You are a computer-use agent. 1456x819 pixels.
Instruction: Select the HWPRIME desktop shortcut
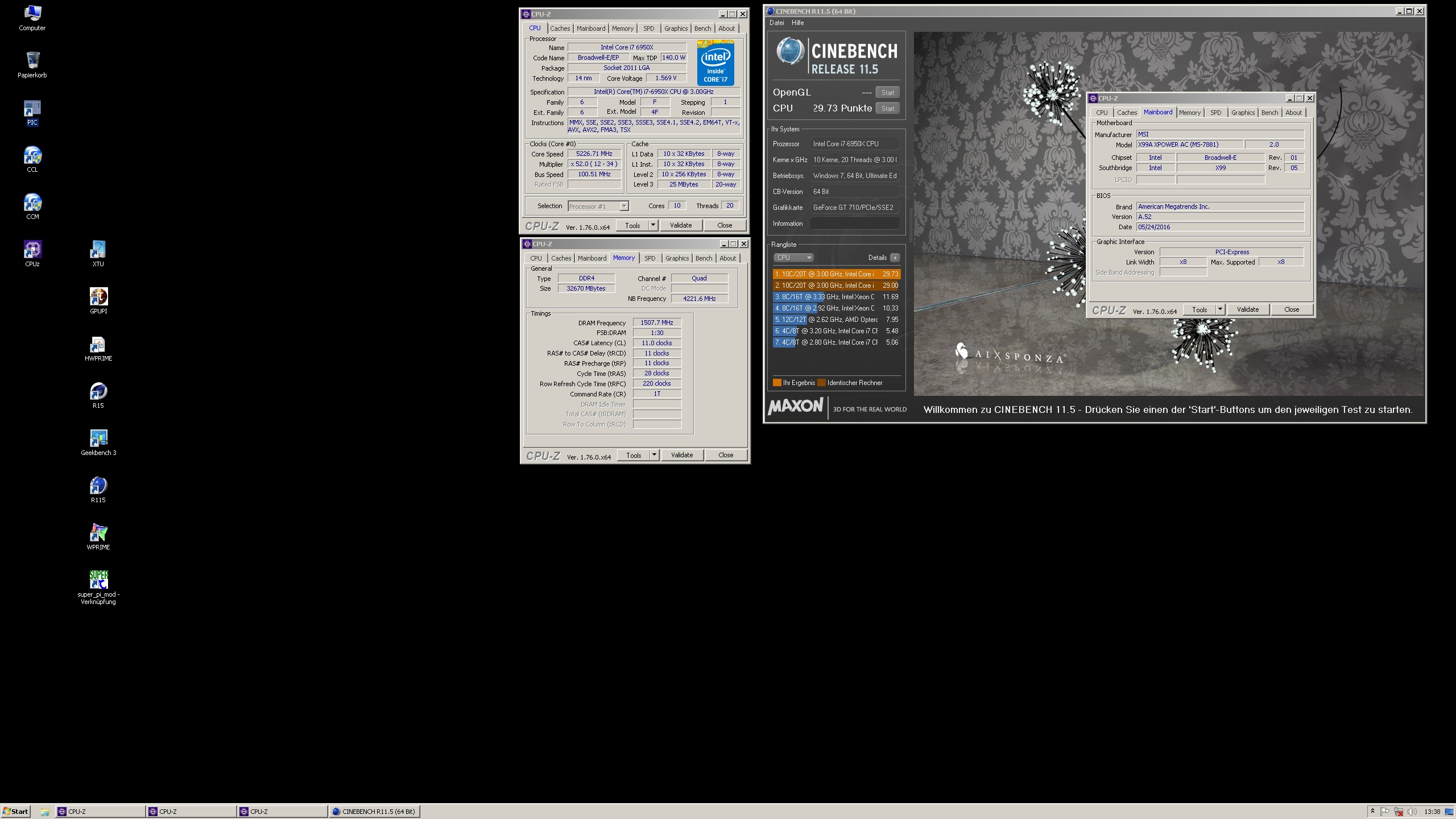[x=98, y=348]
